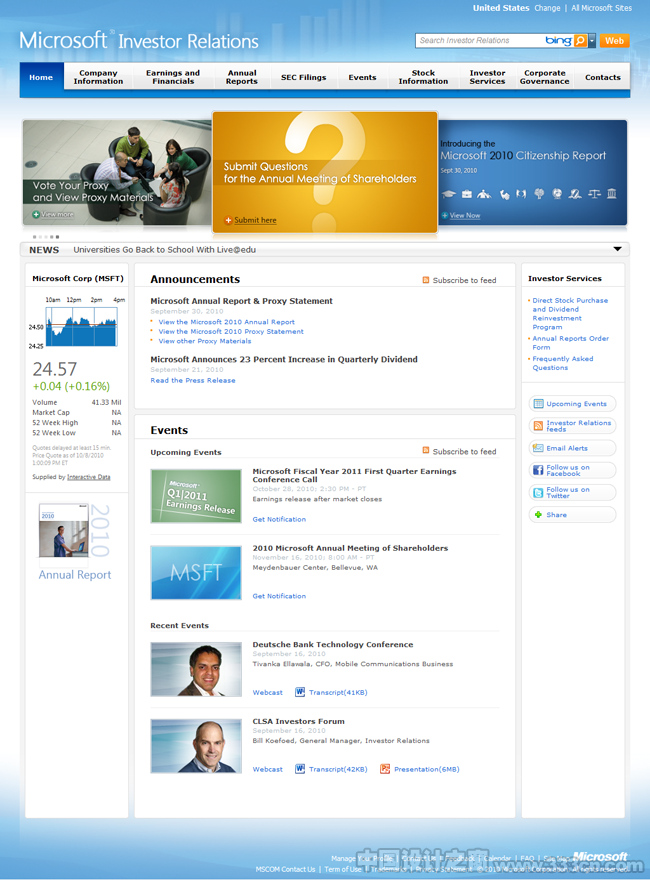This screenshot has height=880, width=650.
Task: Click Read the Press Release link
Action: click(x=193, y=381)
